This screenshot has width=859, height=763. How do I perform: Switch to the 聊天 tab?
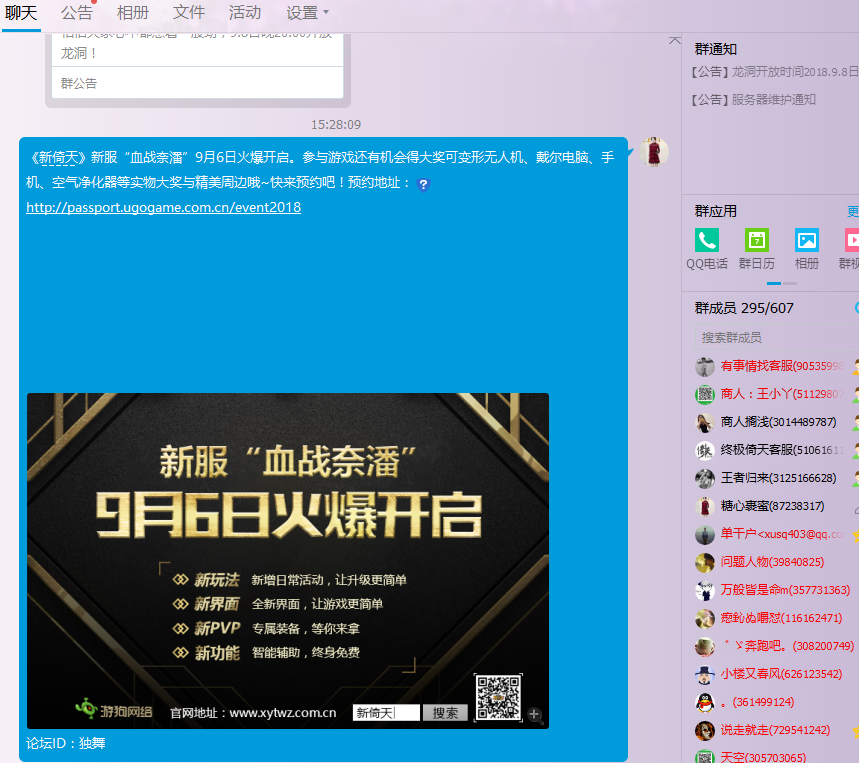[21, 13]
